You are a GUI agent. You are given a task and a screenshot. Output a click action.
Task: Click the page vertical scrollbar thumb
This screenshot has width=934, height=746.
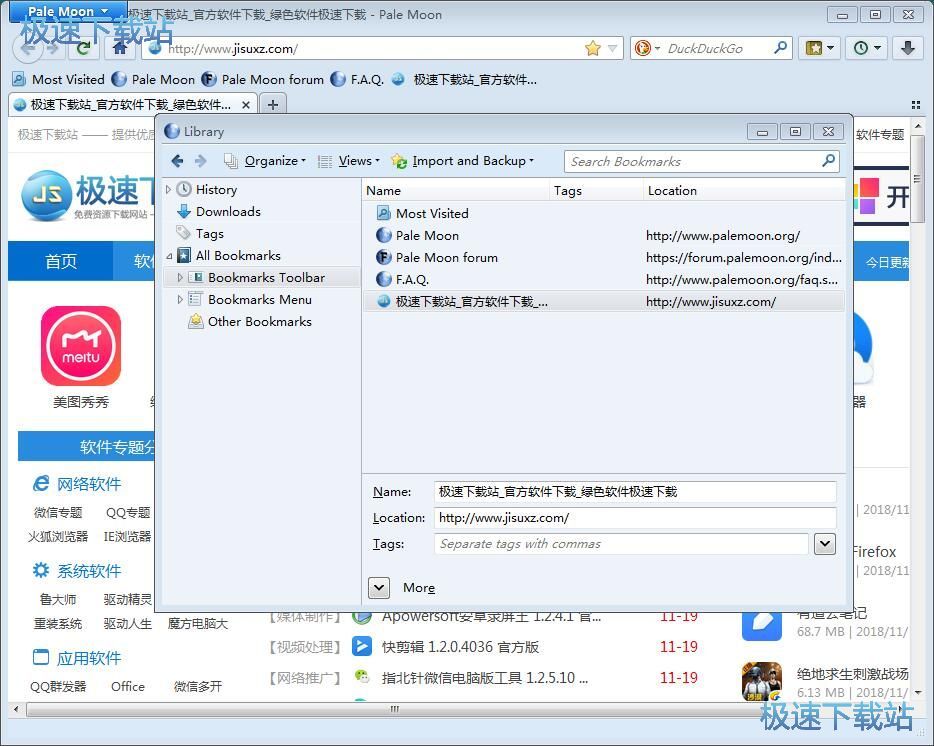tap(918, 178)
